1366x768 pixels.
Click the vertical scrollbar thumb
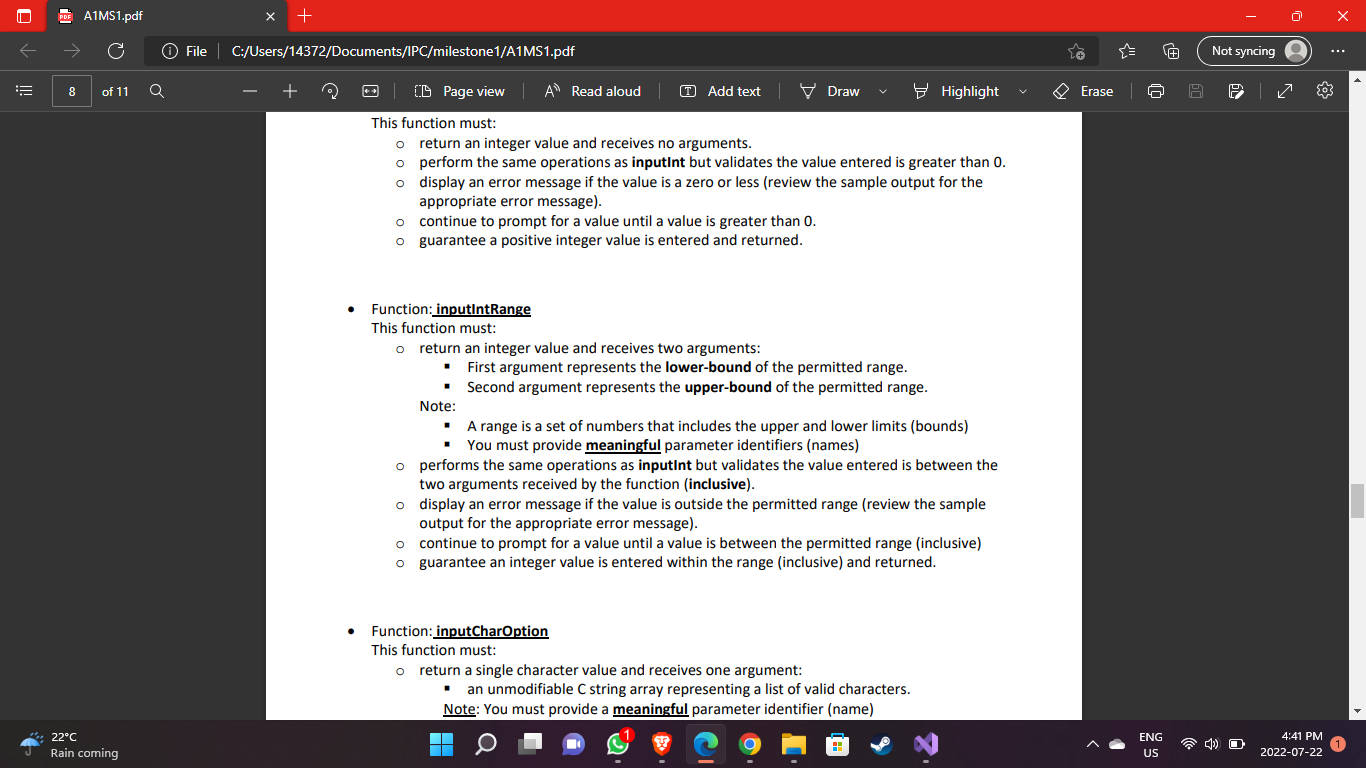[x=1357, y=500]
